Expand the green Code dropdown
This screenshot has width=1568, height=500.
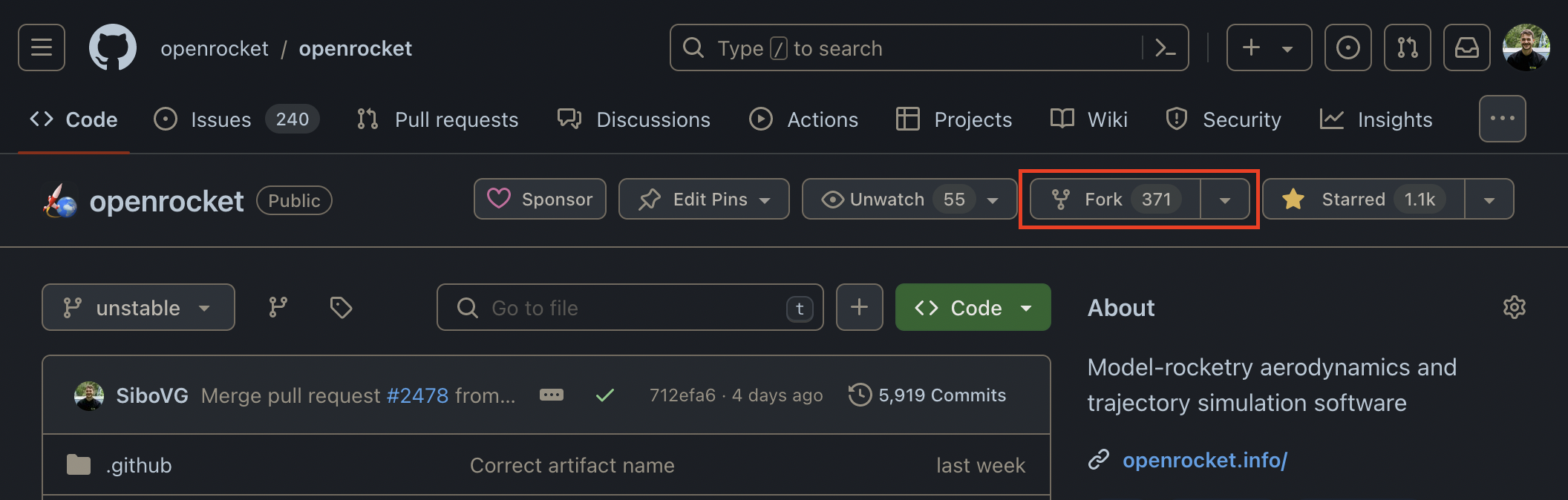973,307
